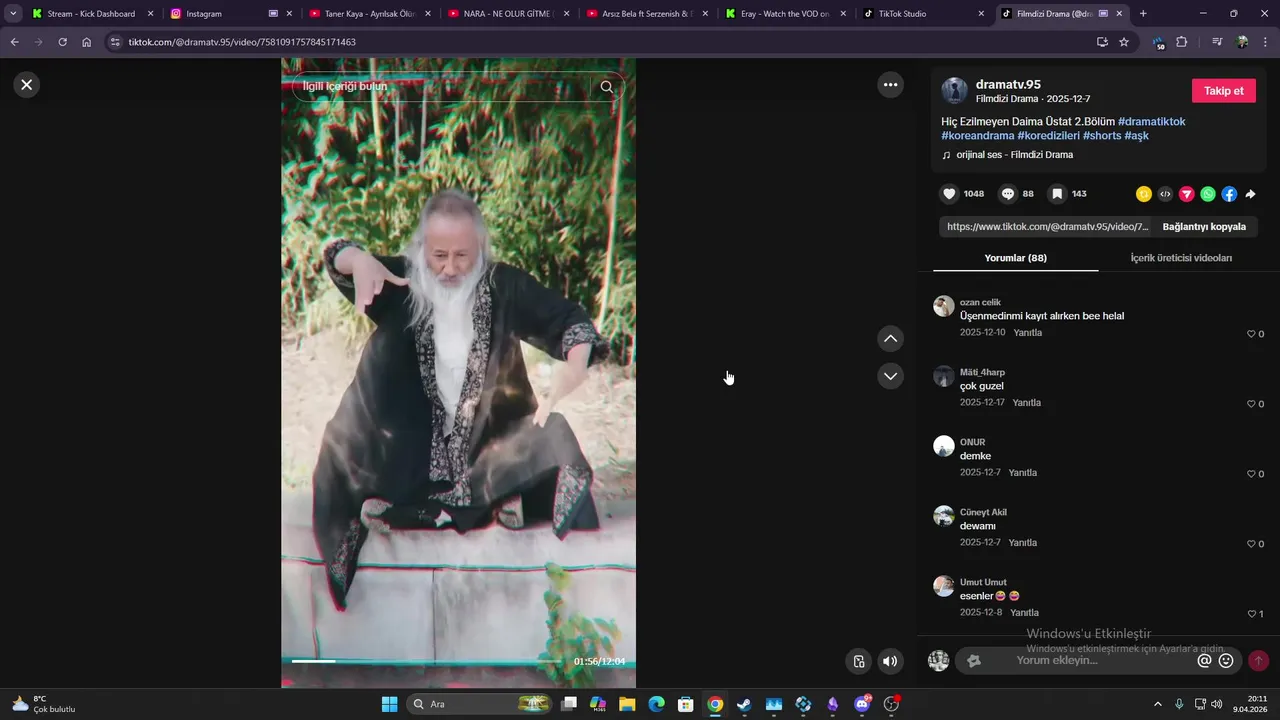This screenshot has height=720, width=1280.
Task: Follow dramatv.95 with the Takip et button
Action: point(1223,91)
